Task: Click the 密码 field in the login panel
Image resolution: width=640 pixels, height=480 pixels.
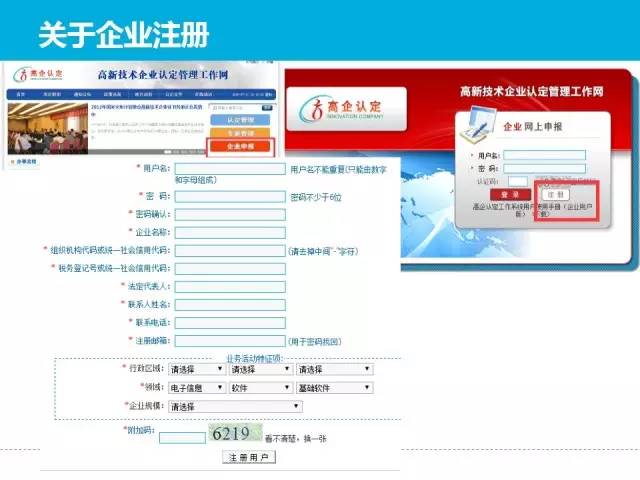Action: tap(545, 168)
